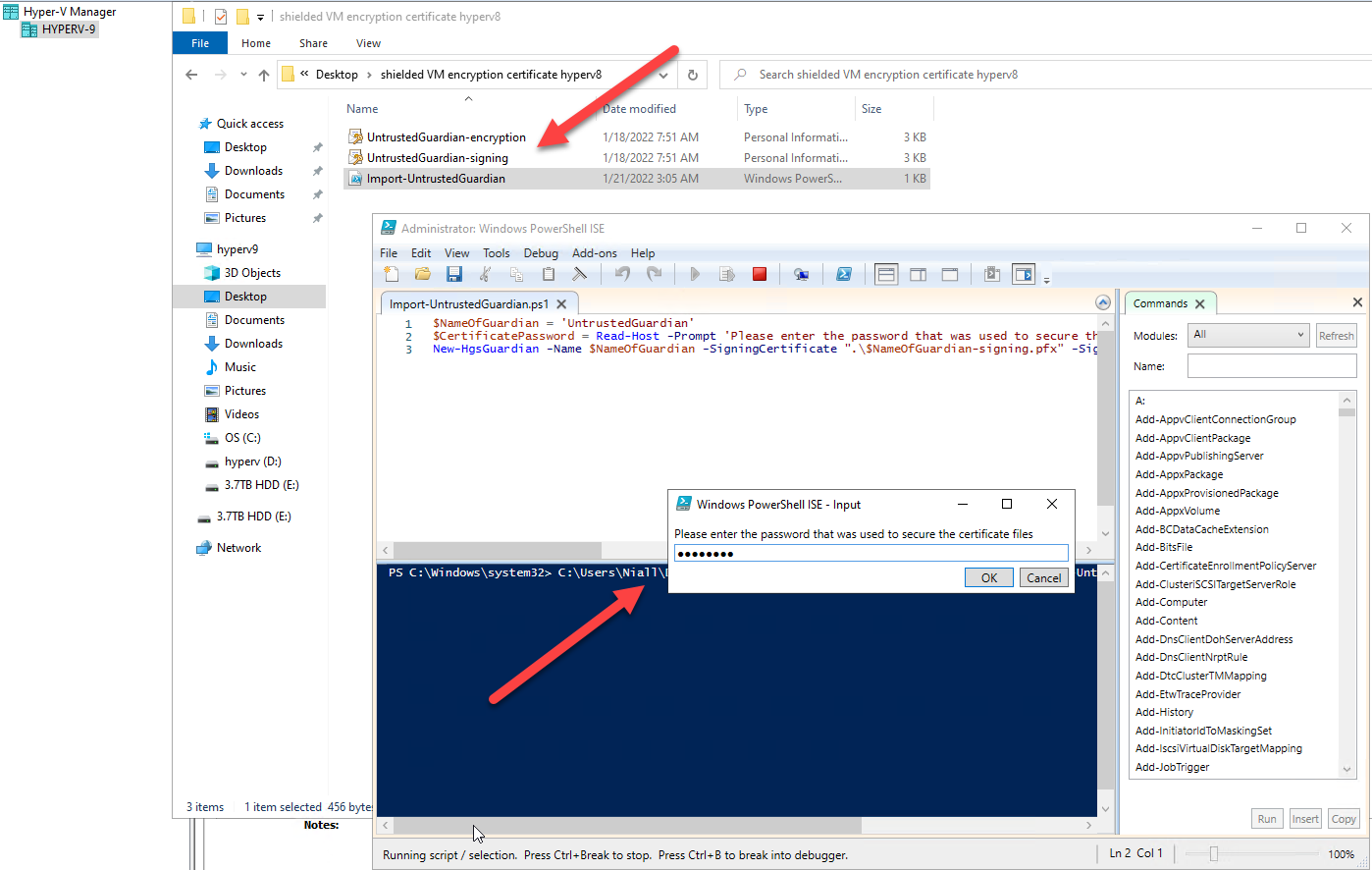Click the green Run Script play icon

[695, 275]
